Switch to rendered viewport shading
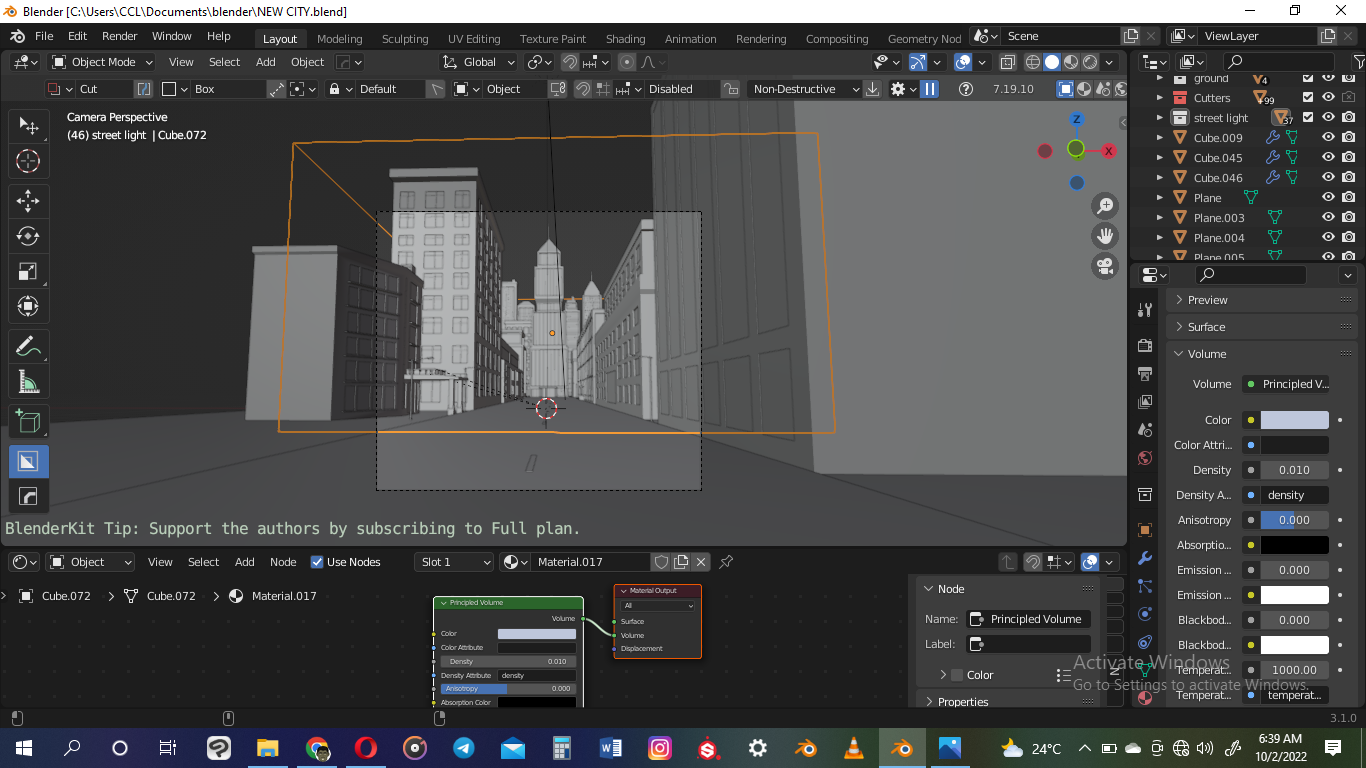The image size is (1366, 768). 1090,62
